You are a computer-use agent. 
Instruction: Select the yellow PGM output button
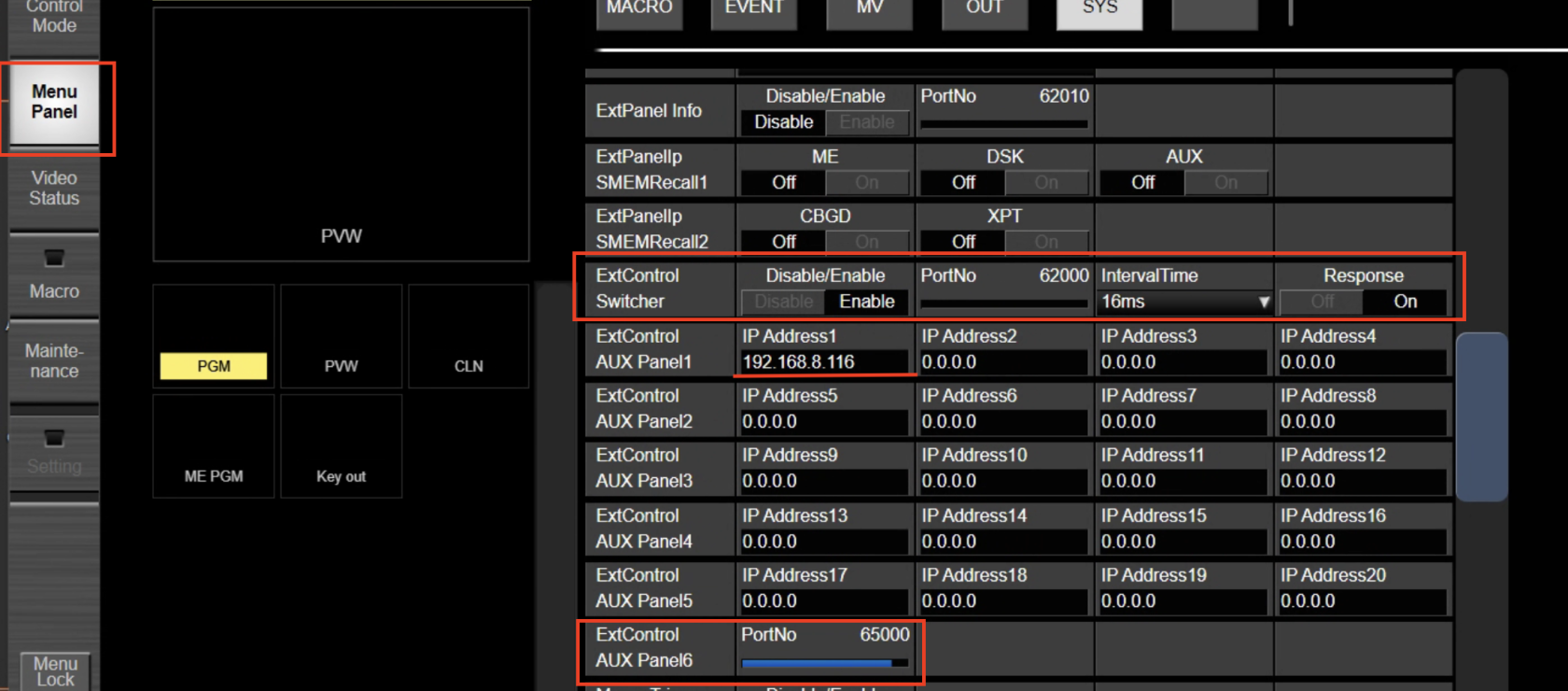214,366
